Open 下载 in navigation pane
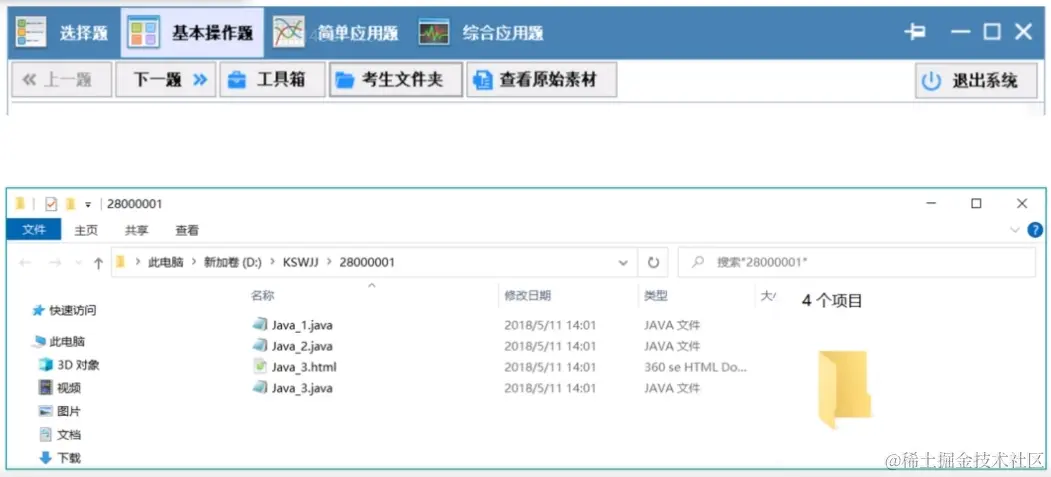 [60, 458]
